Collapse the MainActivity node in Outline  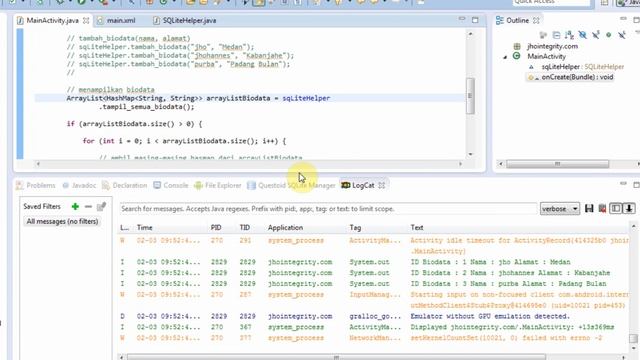(505, 57)
